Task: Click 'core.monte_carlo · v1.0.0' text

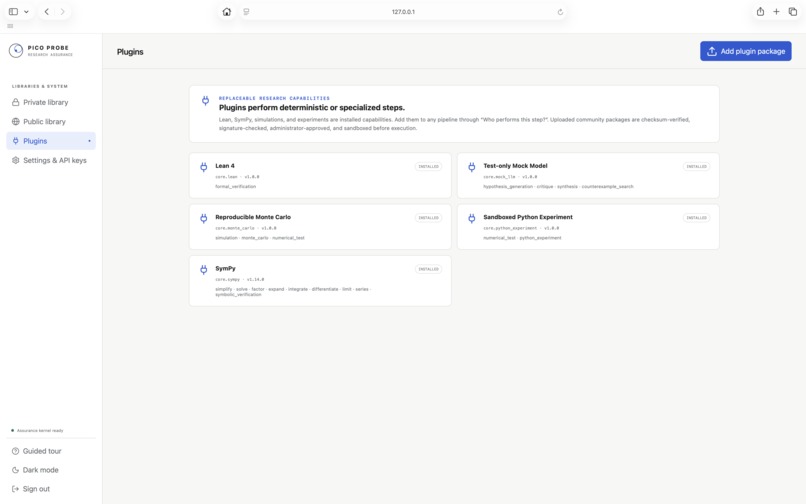Action: 246,228
